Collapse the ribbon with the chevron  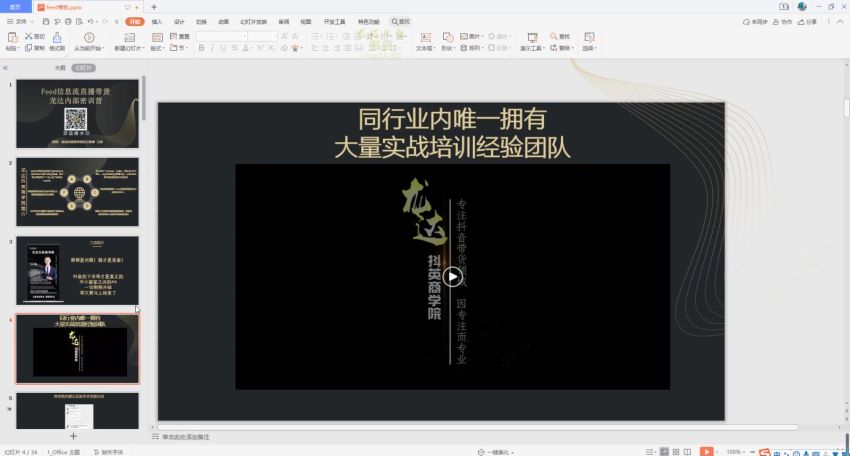(840, 22)
